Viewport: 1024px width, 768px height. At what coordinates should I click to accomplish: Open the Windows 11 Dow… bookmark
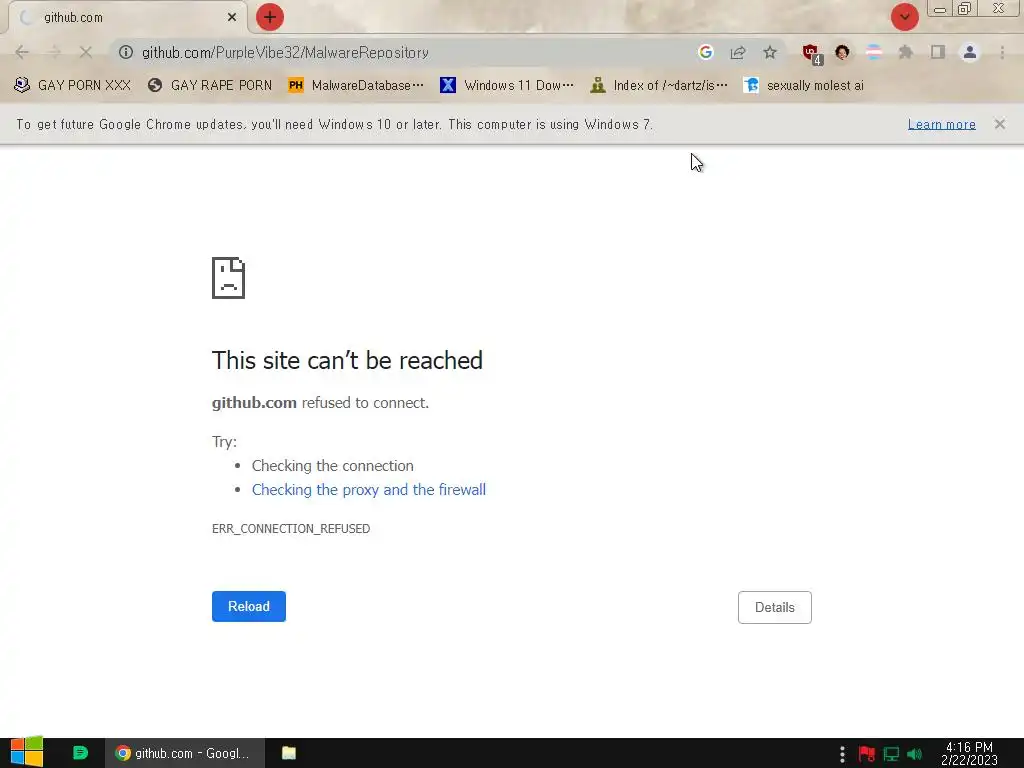(x=507, y=86)
